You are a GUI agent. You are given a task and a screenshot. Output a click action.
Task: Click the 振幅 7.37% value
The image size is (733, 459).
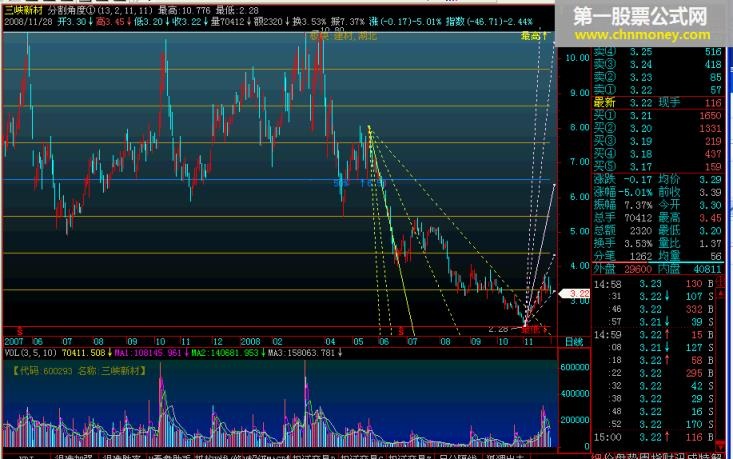(638, 205)
